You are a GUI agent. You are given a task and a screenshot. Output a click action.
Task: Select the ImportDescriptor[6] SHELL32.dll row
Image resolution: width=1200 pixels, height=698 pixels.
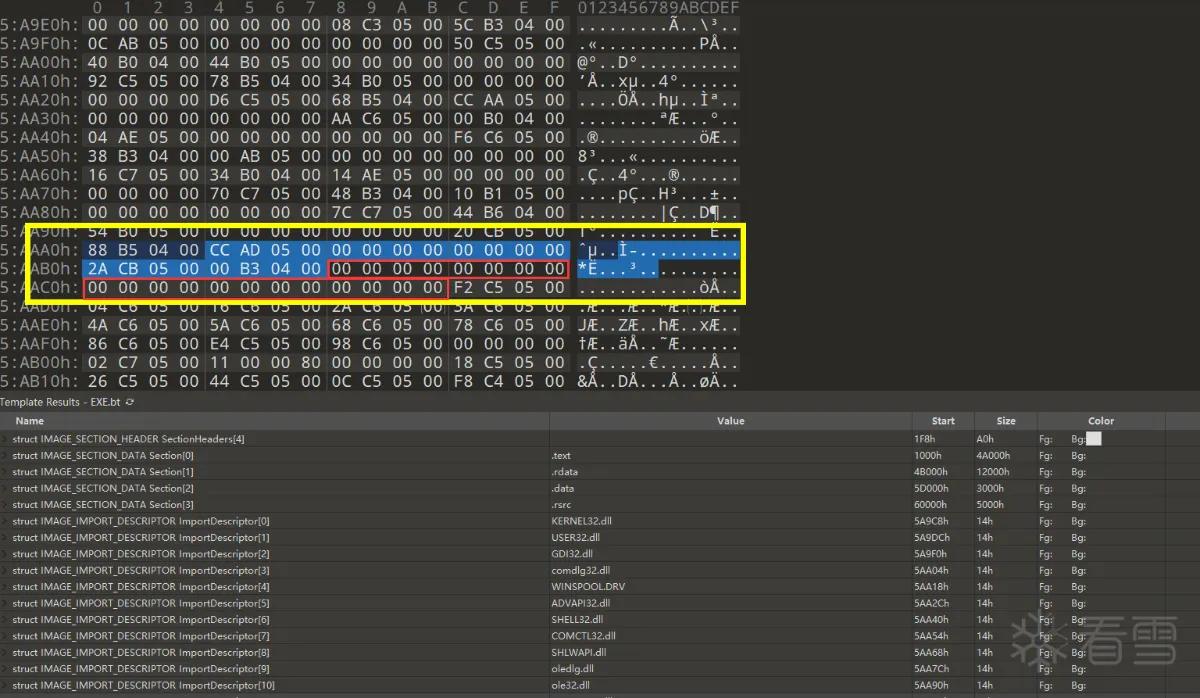click(600, 620)
